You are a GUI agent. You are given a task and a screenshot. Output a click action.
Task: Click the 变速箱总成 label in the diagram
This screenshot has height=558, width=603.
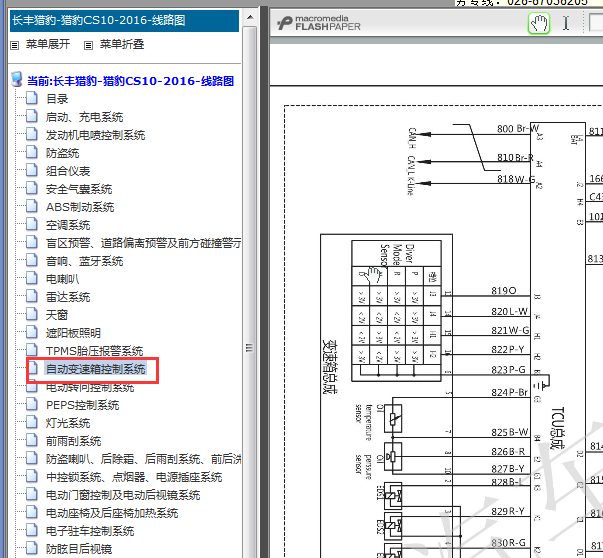coord(330,366)
